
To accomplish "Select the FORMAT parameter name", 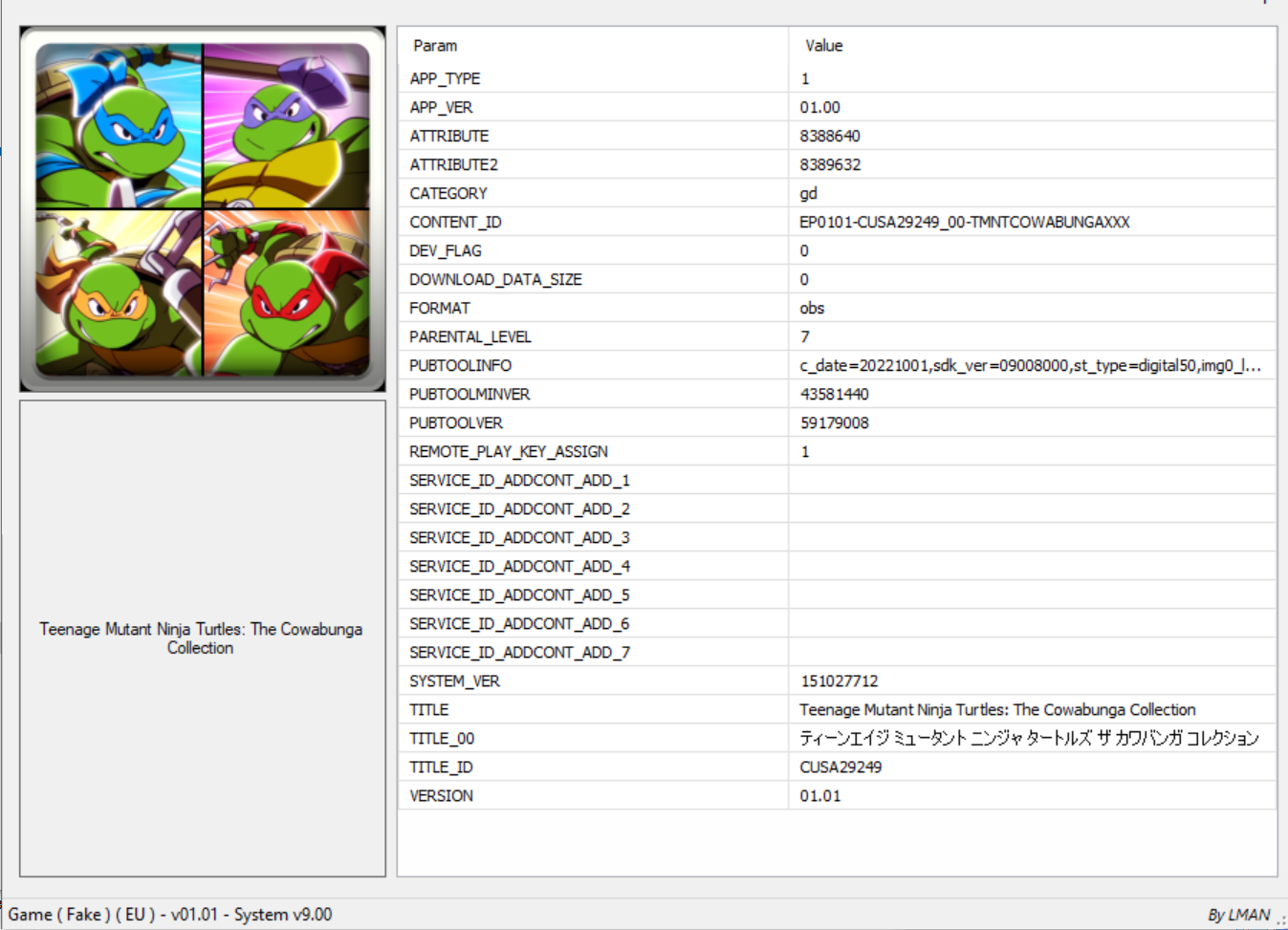I will [x=440, y=308].
